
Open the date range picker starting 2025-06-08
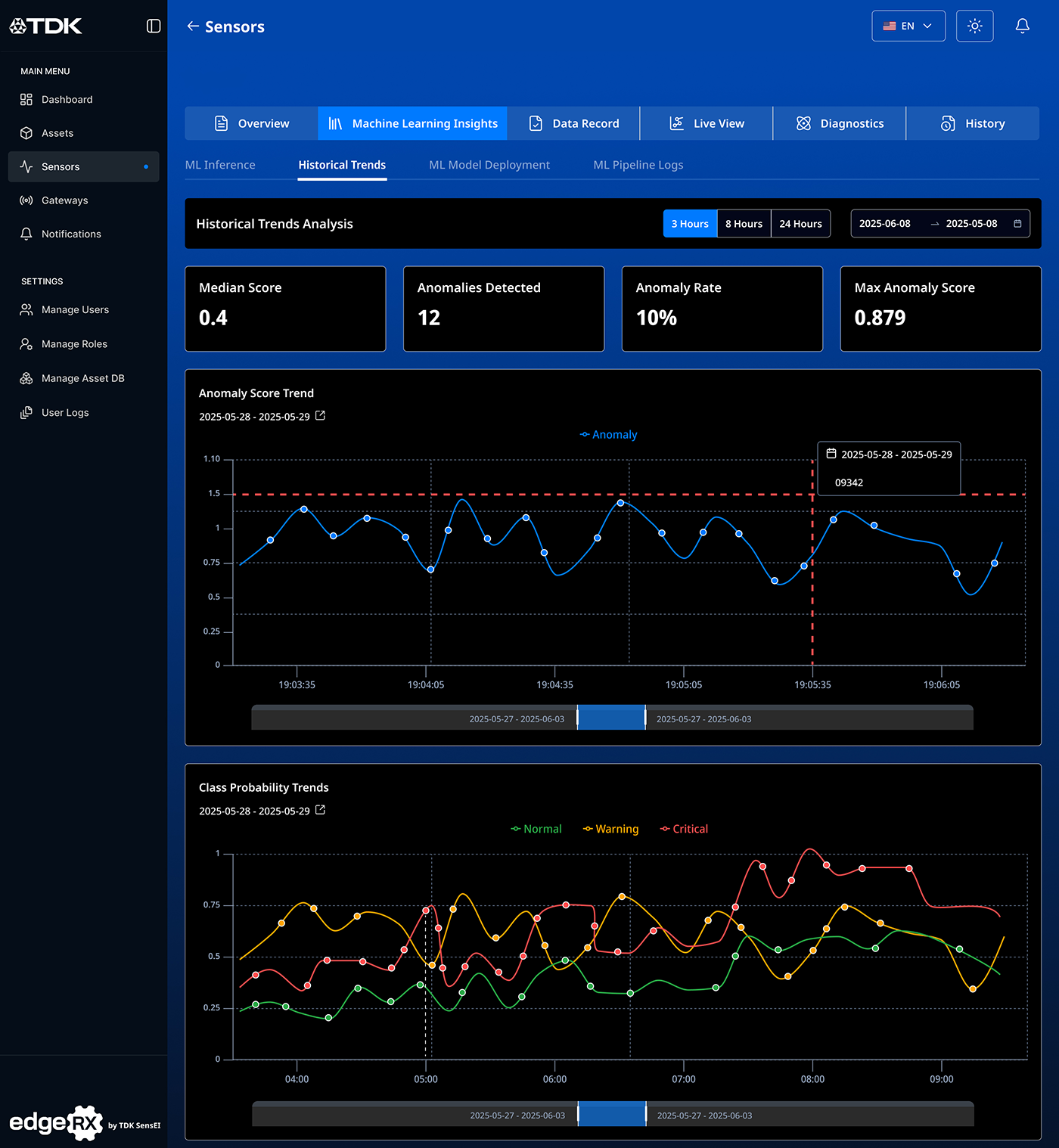pos(885,224)
